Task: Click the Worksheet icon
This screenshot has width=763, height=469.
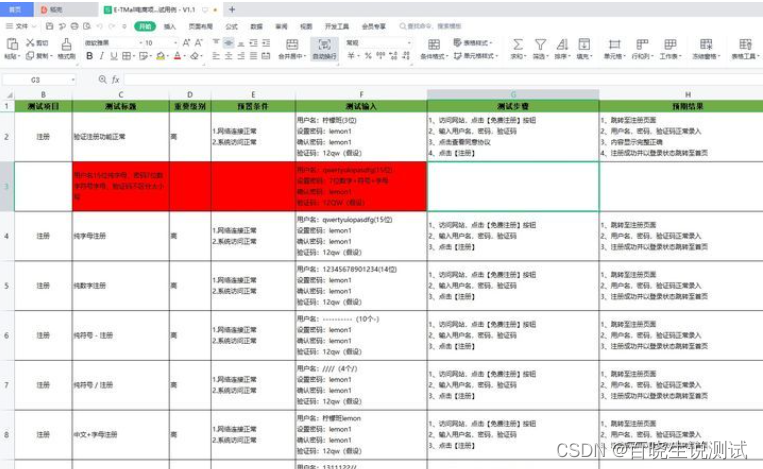Action: click(670, 44)
